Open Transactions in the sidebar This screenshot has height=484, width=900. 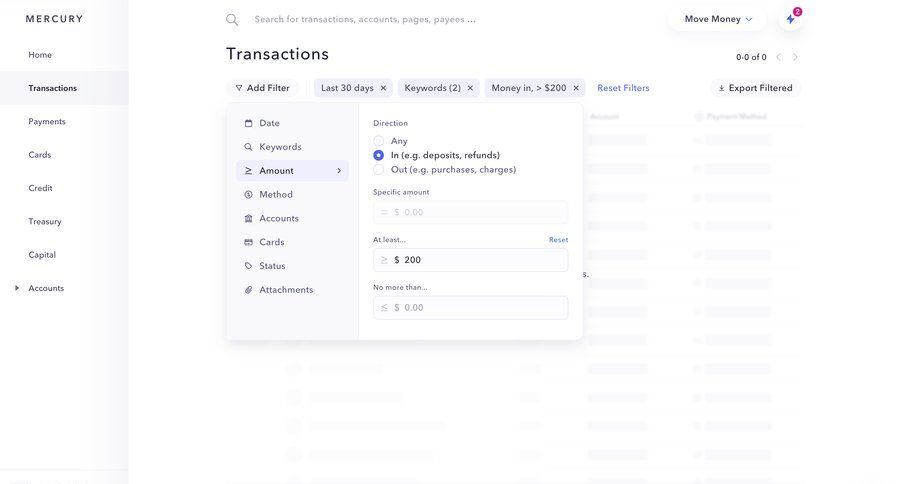coord(52,88)
